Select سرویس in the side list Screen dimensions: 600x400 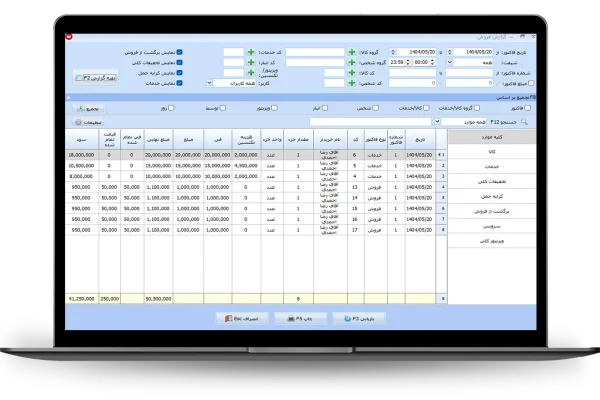(x=492, y=226)
